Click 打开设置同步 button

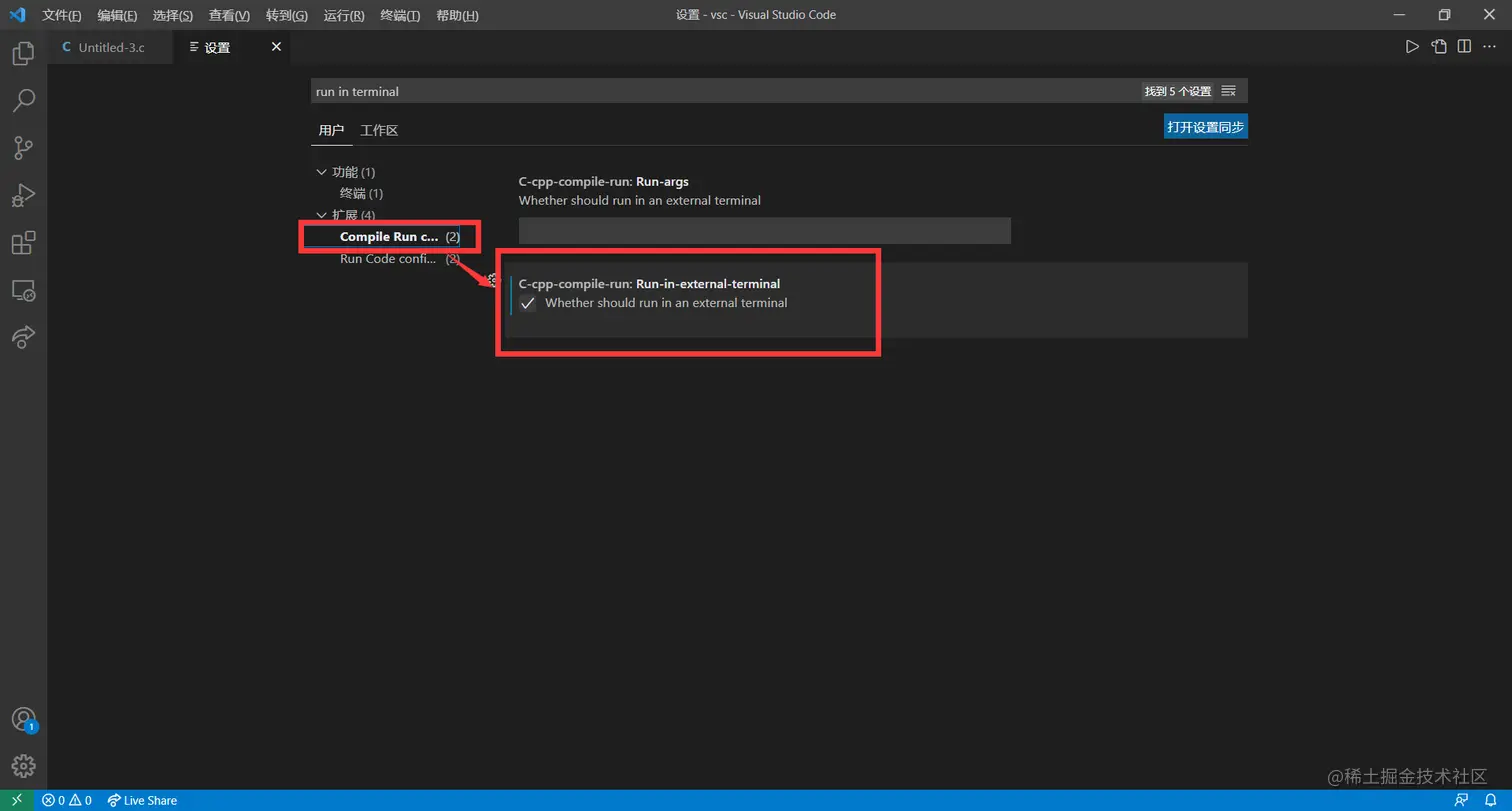[1206, 127]
